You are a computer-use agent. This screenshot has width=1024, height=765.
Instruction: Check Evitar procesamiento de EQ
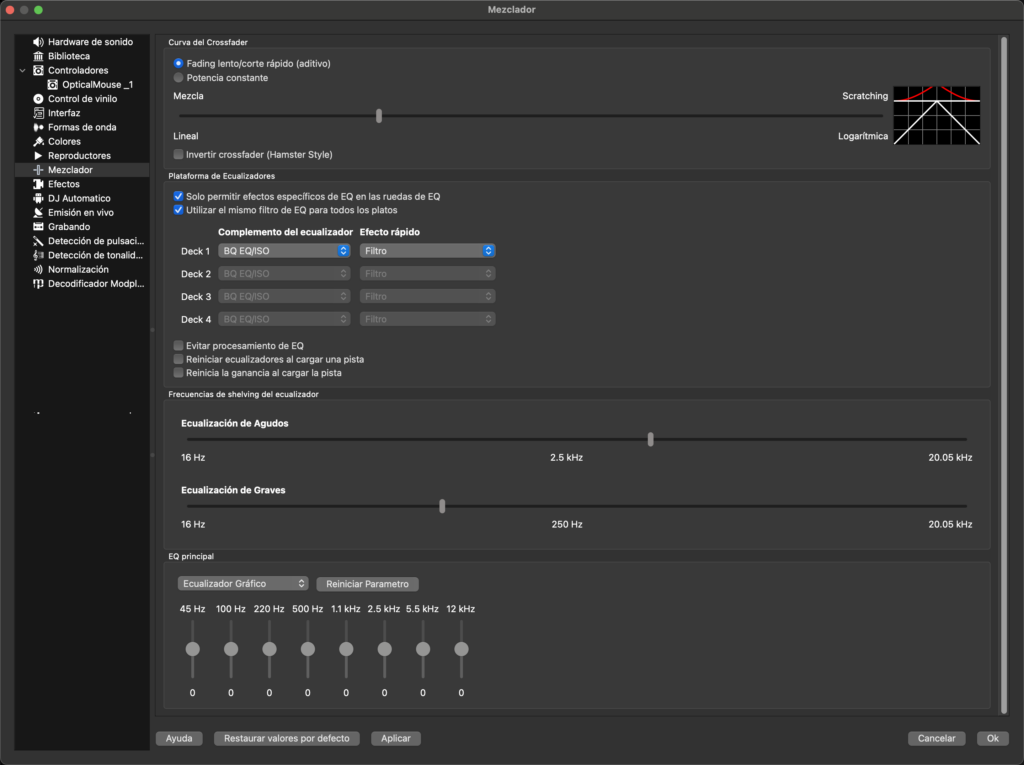pyautogui.click(x=178, y=346)
